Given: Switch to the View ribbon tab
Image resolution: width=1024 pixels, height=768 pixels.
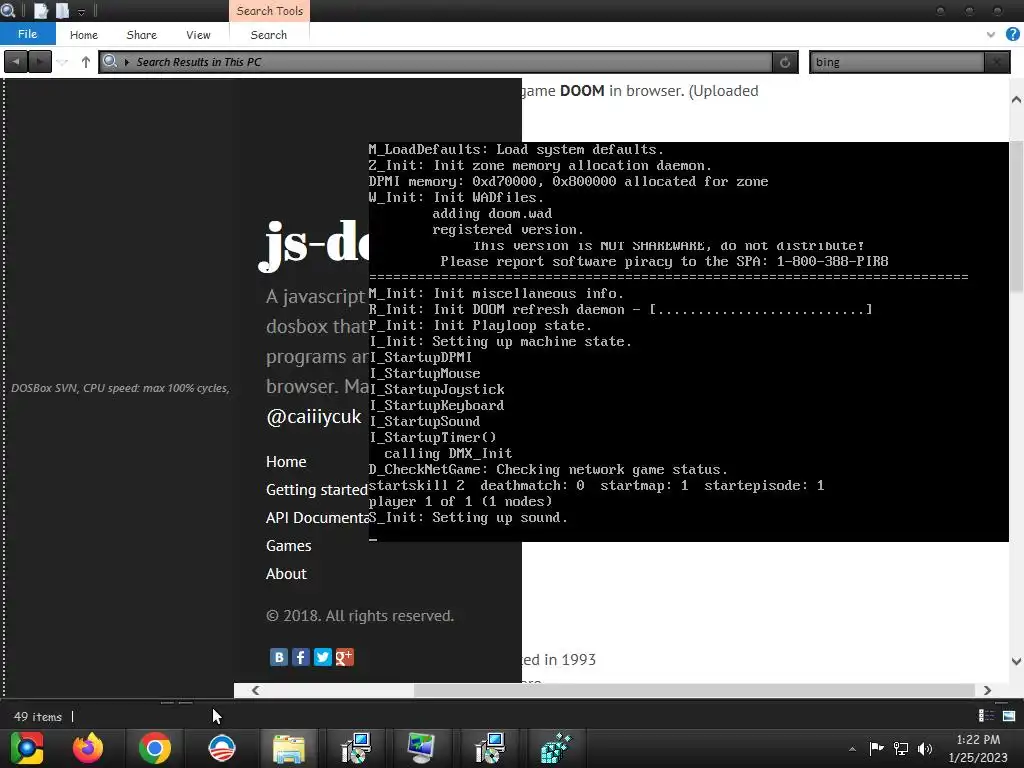Looking at the screenshot, I should (198, 35).
